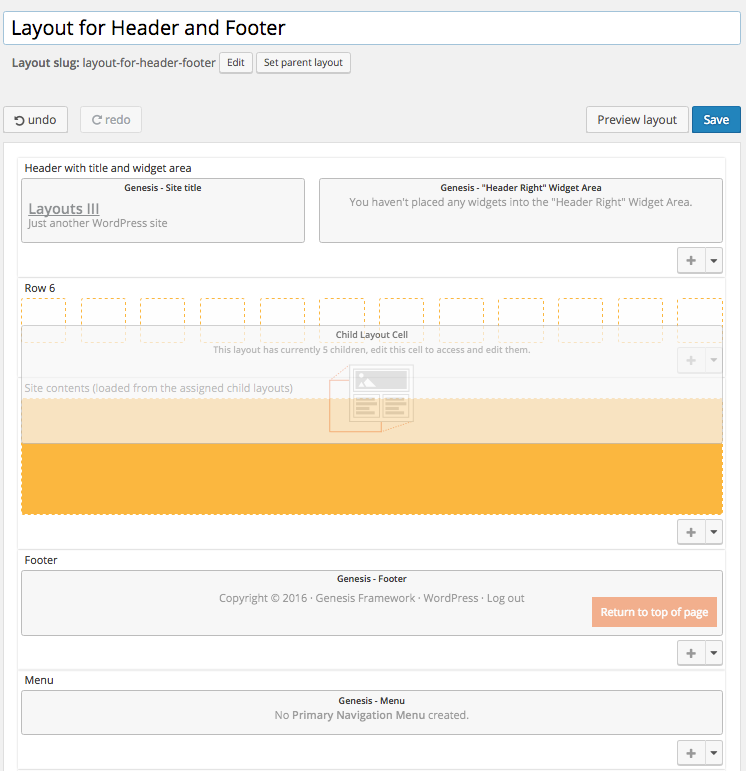Image resolution: width=746 pixels, height=771 pixels.
Task: Click 'No Primary Navigation Menu created' text
Action: pyautogui.click(x=372, y=715)
